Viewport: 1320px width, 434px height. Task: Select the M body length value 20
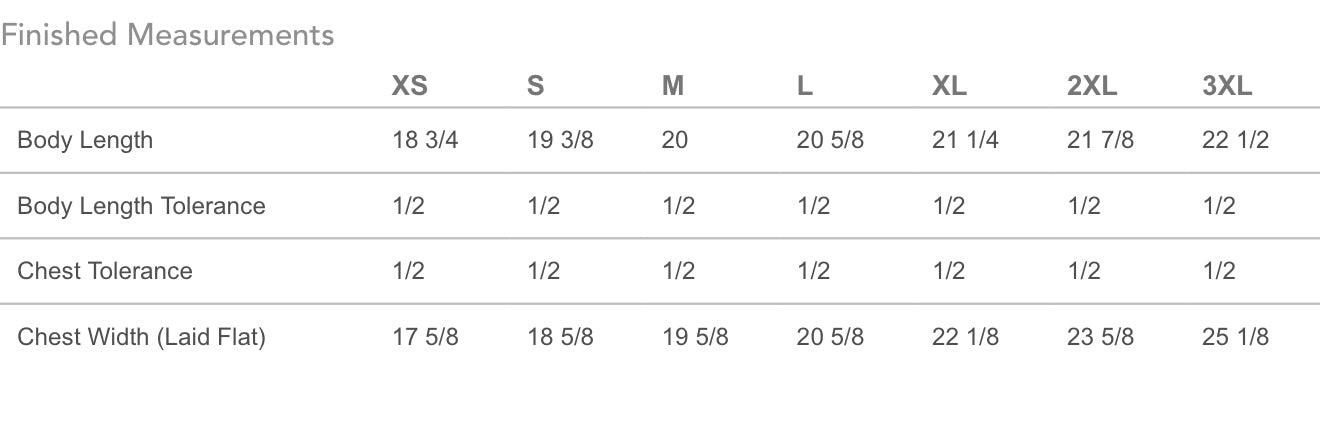(x=675, y=140)
